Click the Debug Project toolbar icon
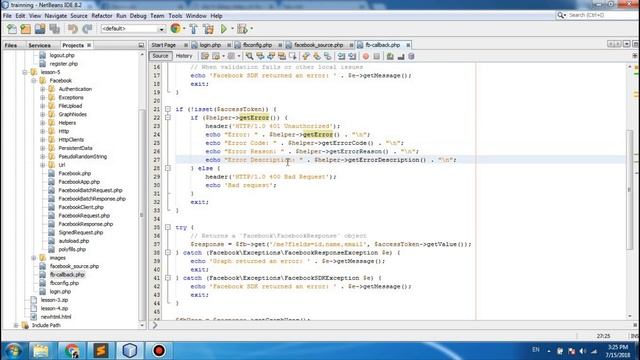640x360 pixels. pos(242,29)
